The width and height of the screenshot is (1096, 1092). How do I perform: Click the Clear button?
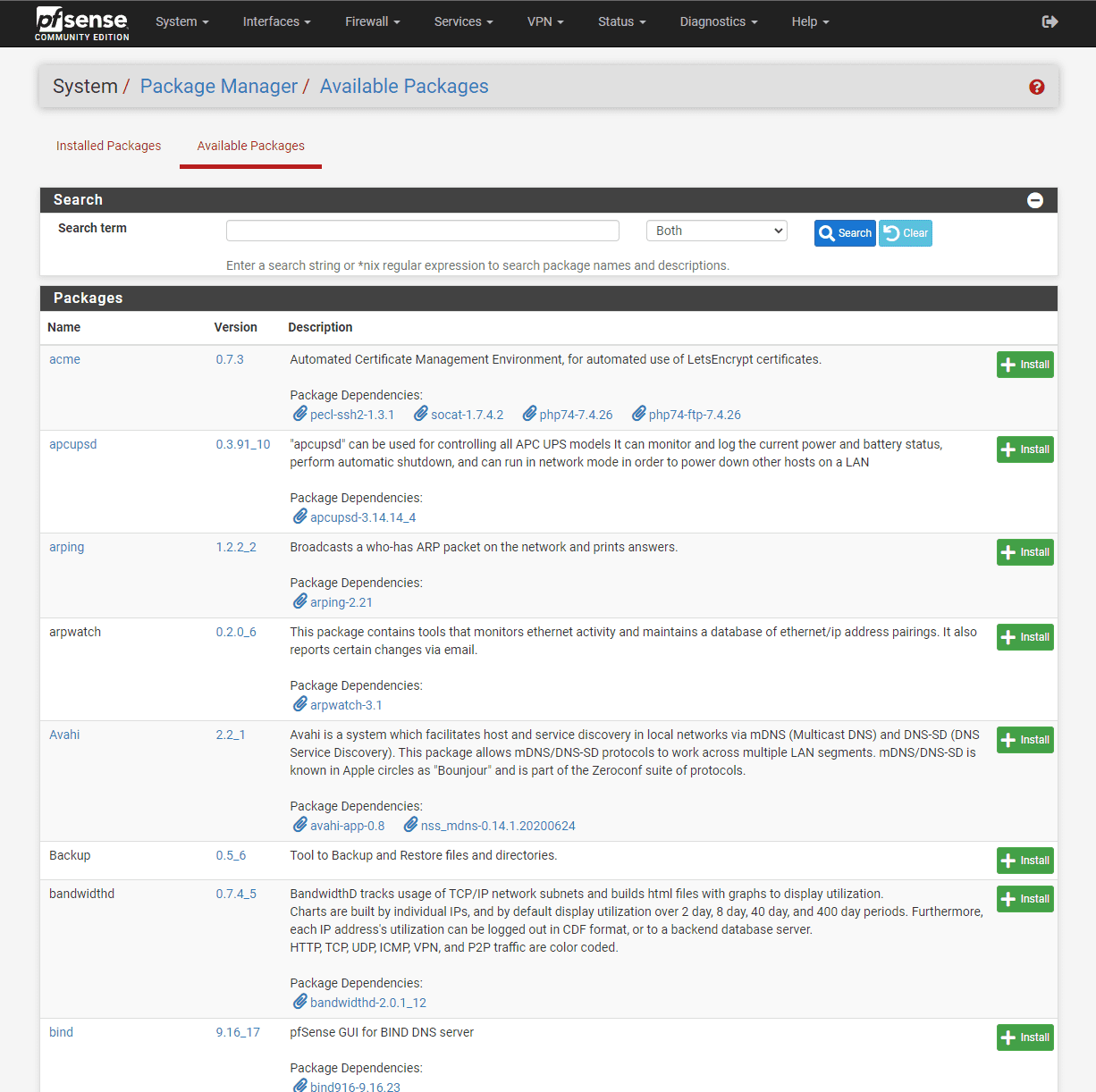click(x=906, y=233)
